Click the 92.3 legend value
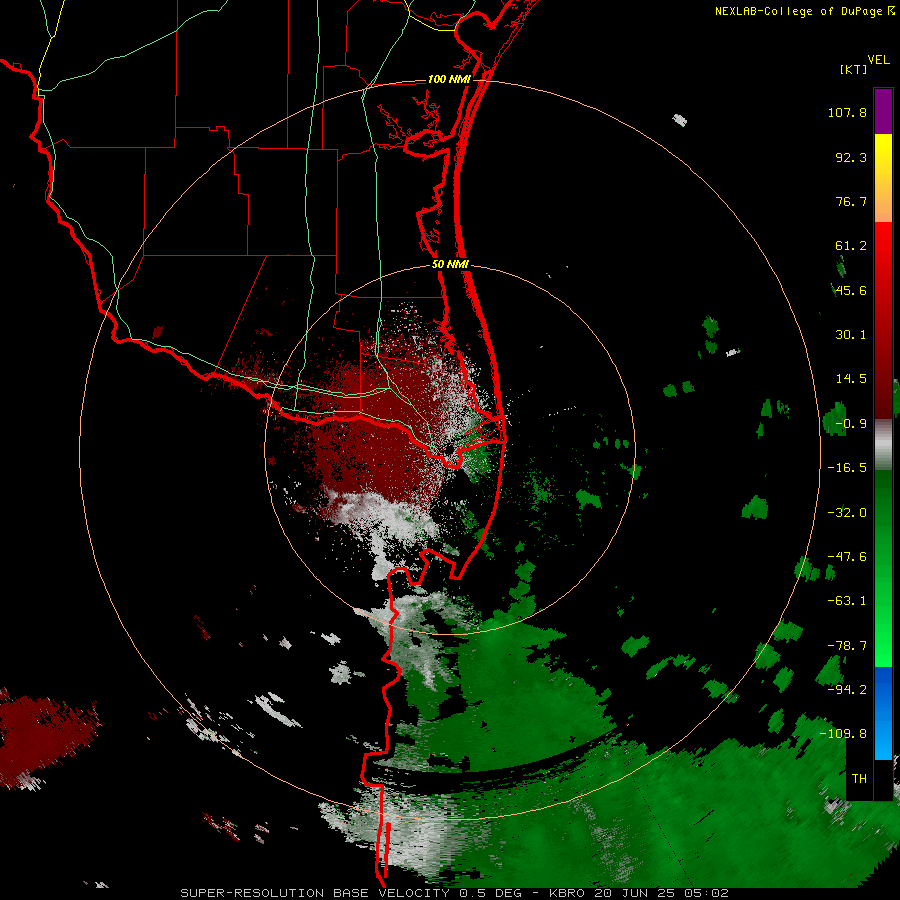The image size is (900, 900). click(x=851, y=157)
